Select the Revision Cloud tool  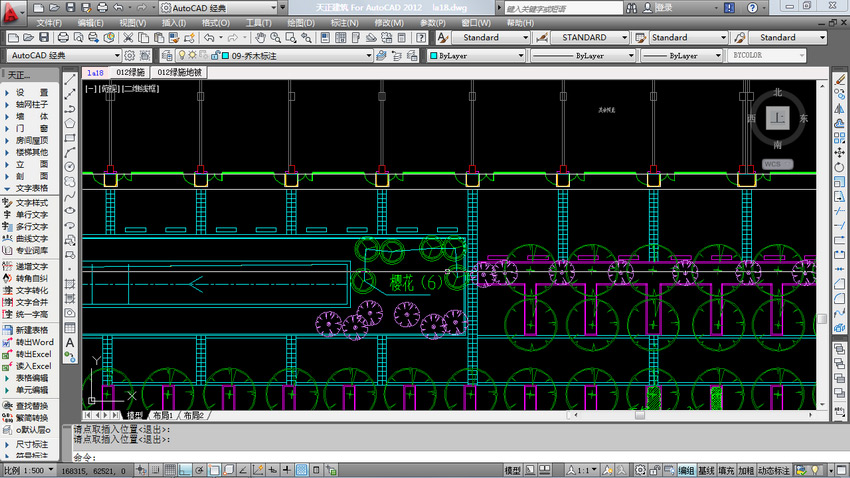tap(70, 182)
